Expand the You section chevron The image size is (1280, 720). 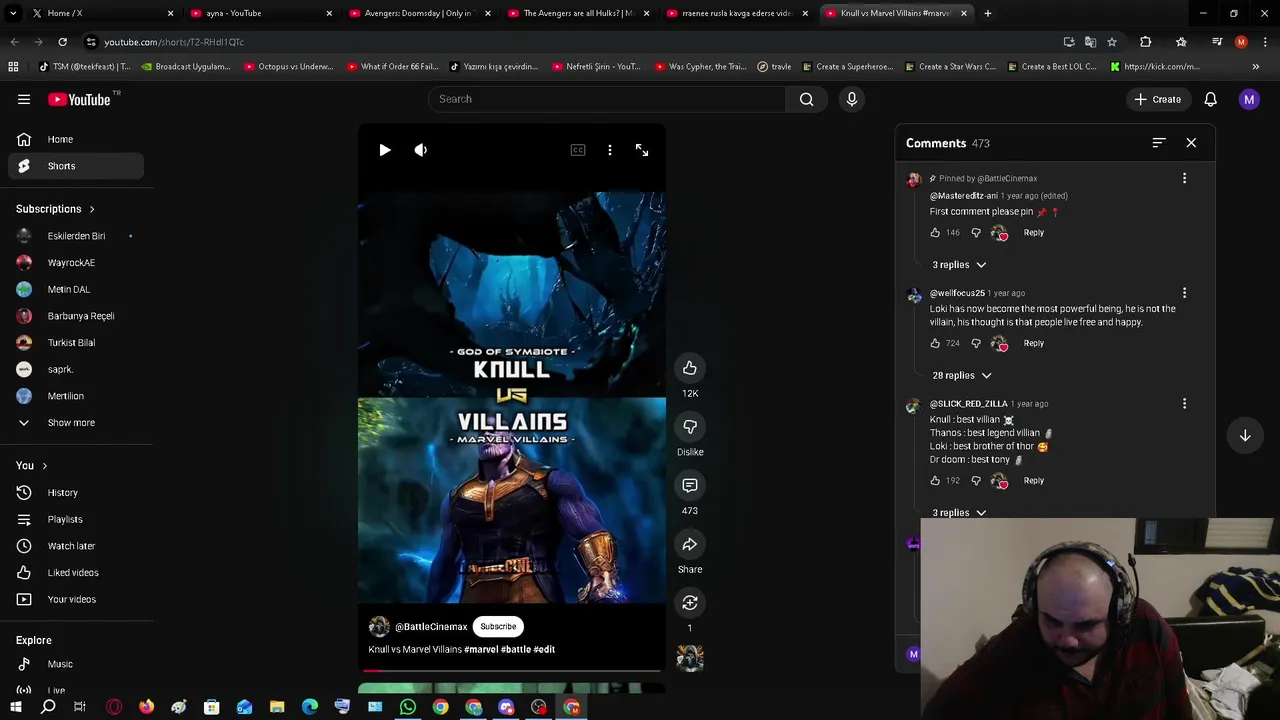(44, 466)
